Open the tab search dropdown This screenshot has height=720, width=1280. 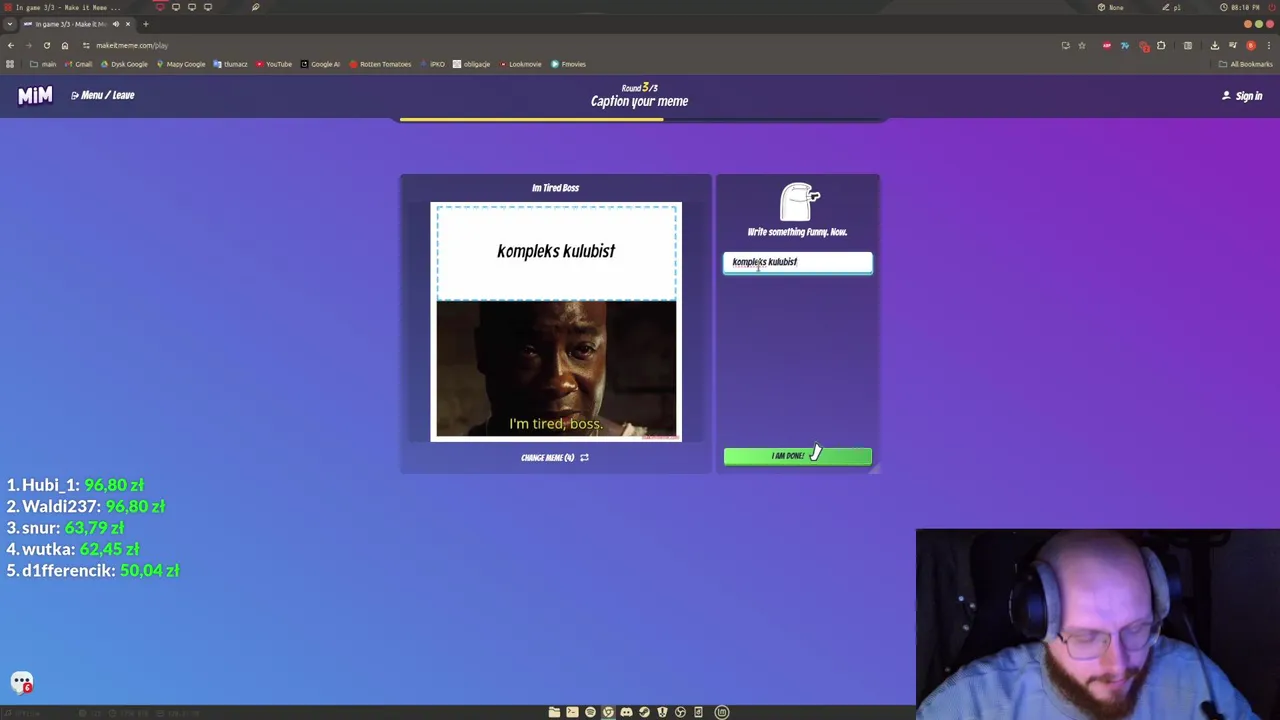click(x=10, y=24)
